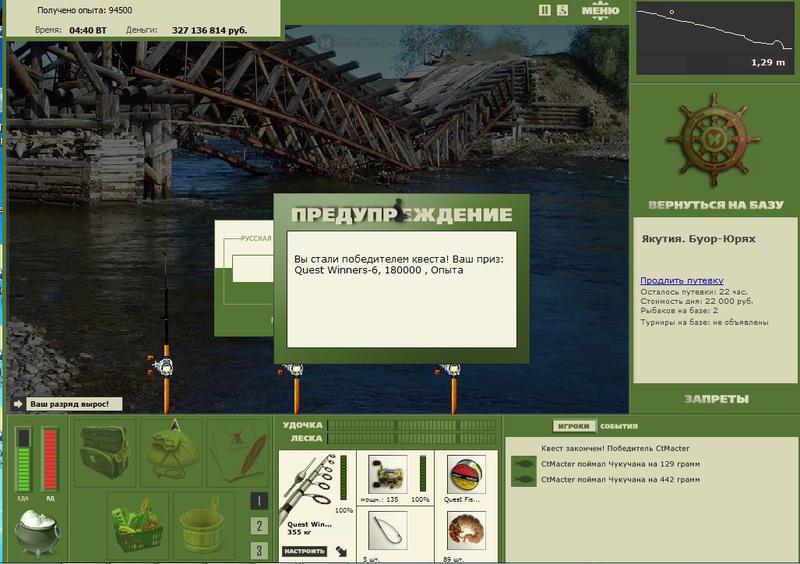Switch to the ИГРОКИ tab
This screenshot has height=564, width=800.
[x=573, y=426]
